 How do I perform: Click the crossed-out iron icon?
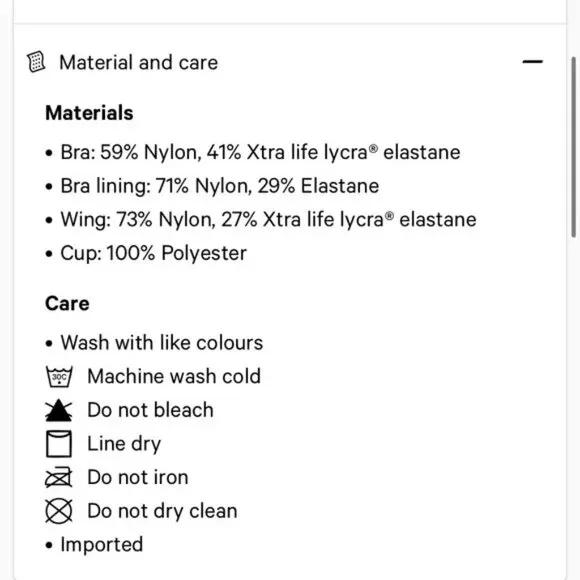coord(59,477)
